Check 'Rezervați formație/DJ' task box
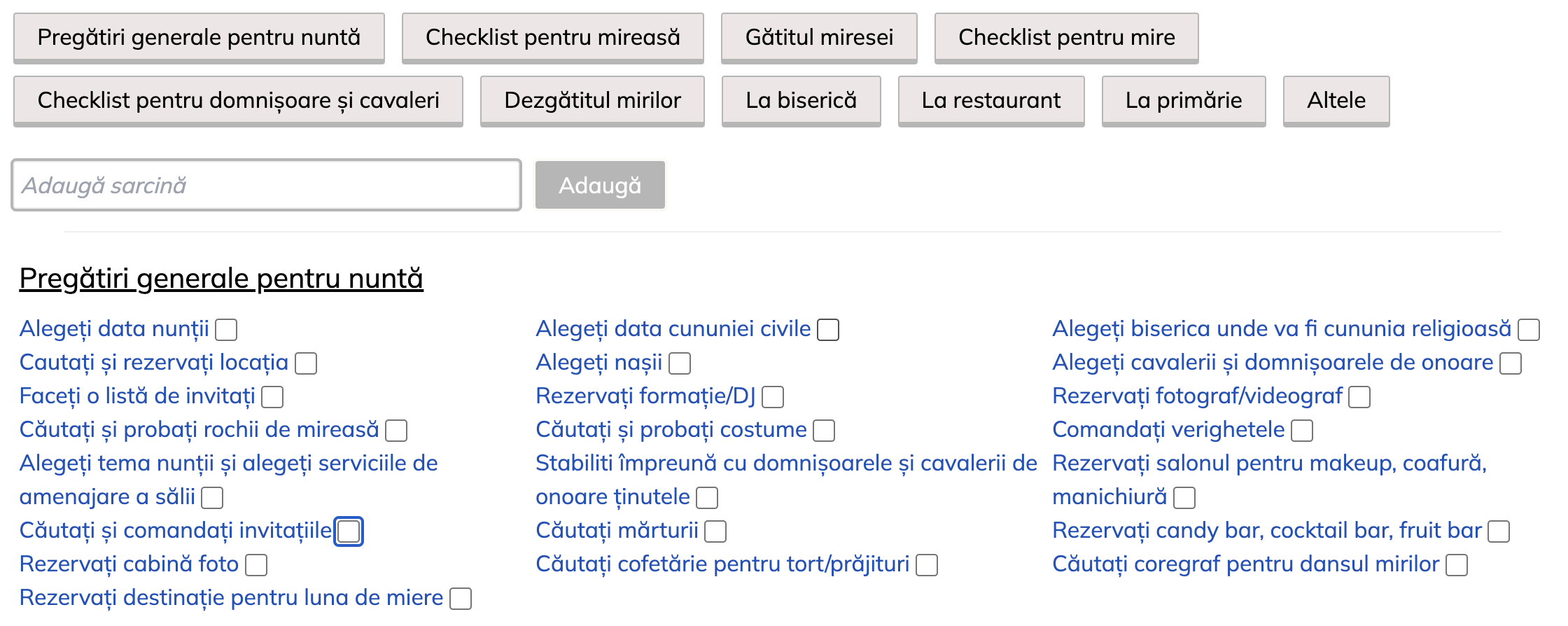This screenshot has width=1568, height=626. click(773, 397)
